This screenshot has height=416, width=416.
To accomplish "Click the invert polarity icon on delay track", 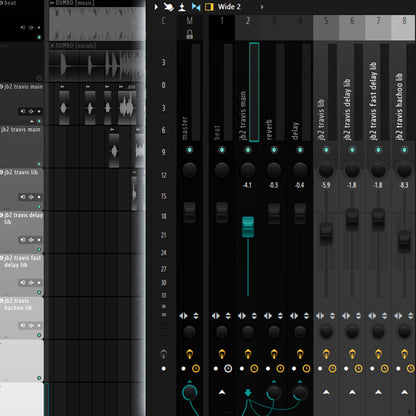I will point(306,316).
